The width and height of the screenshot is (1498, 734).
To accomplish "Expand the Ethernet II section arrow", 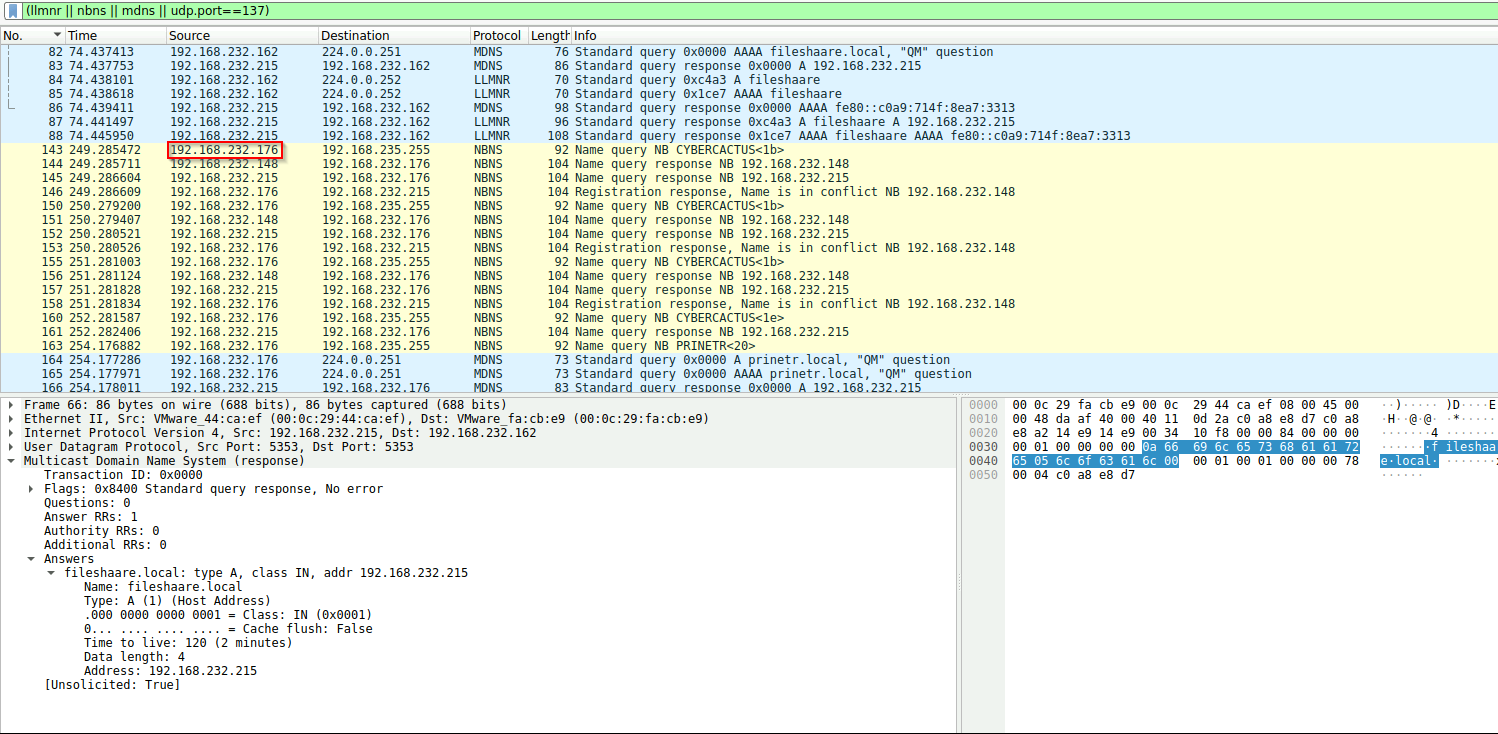I will pos(11,419).
